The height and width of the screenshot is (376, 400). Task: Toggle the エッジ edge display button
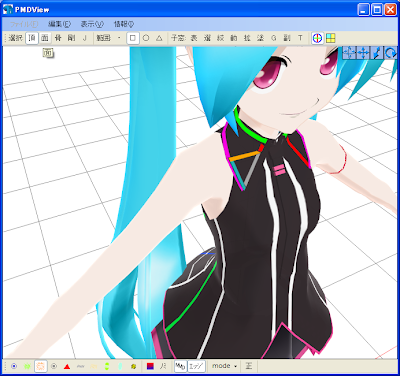tap(196, 366)
